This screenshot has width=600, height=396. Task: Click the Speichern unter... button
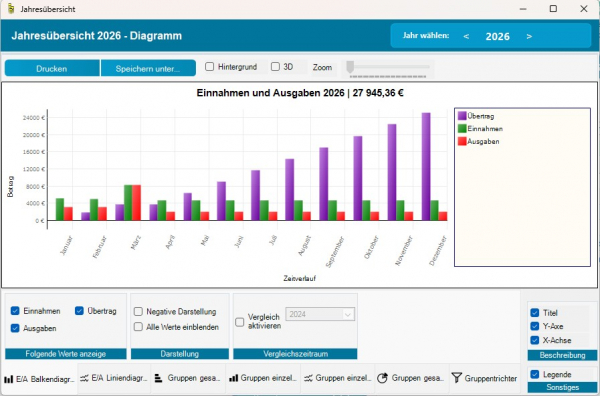(148, 68)
